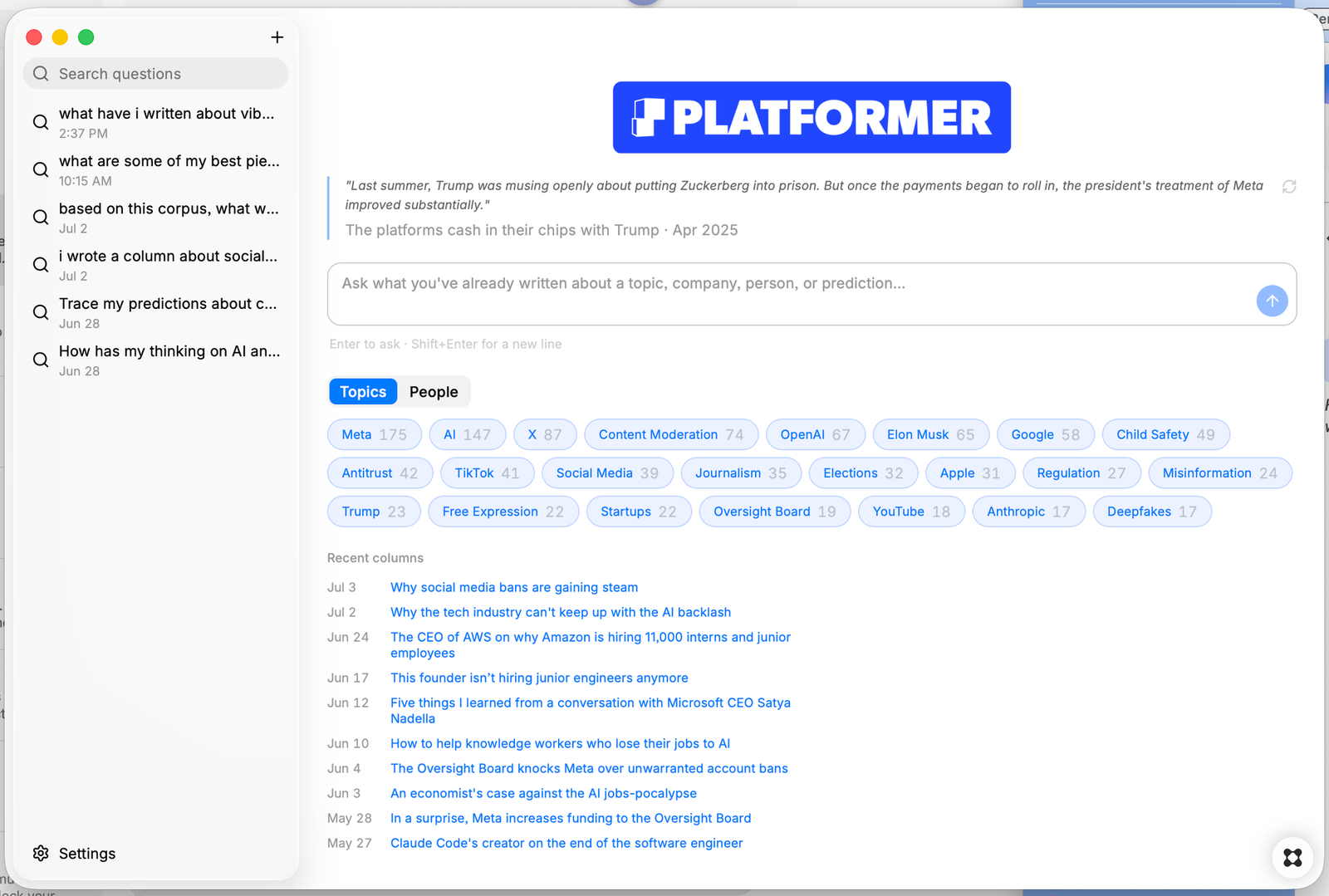This screenshot has width=1329, height=896.
Task: Select the Journalism topic chip
Action: click(x=741, y=473)
